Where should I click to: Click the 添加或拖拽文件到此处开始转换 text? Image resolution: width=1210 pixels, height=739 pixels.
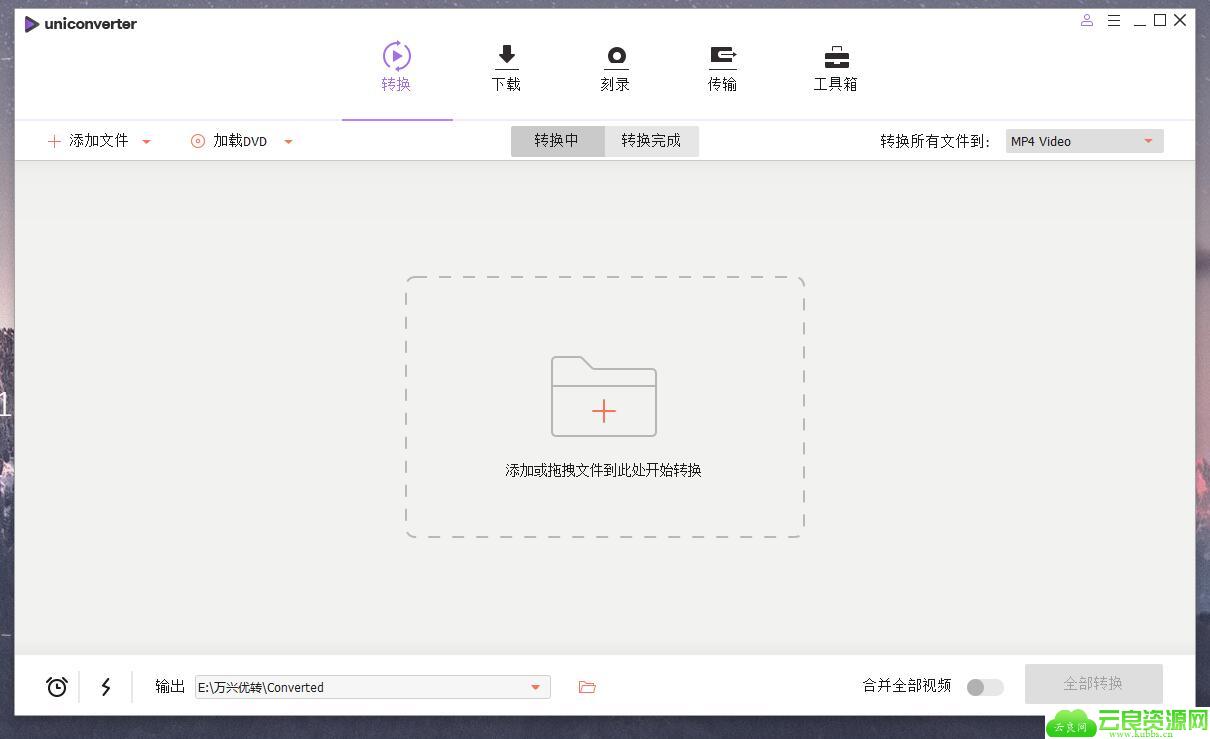pos(604,470)
